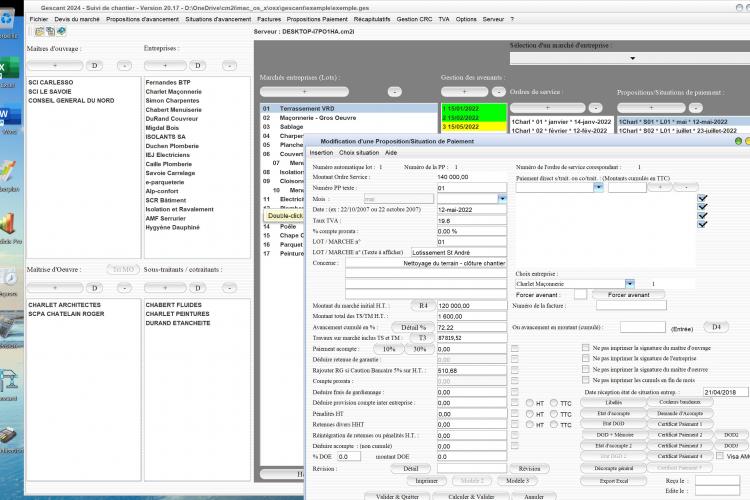Click the Modèle 3 button

click(x=517, y=480)
